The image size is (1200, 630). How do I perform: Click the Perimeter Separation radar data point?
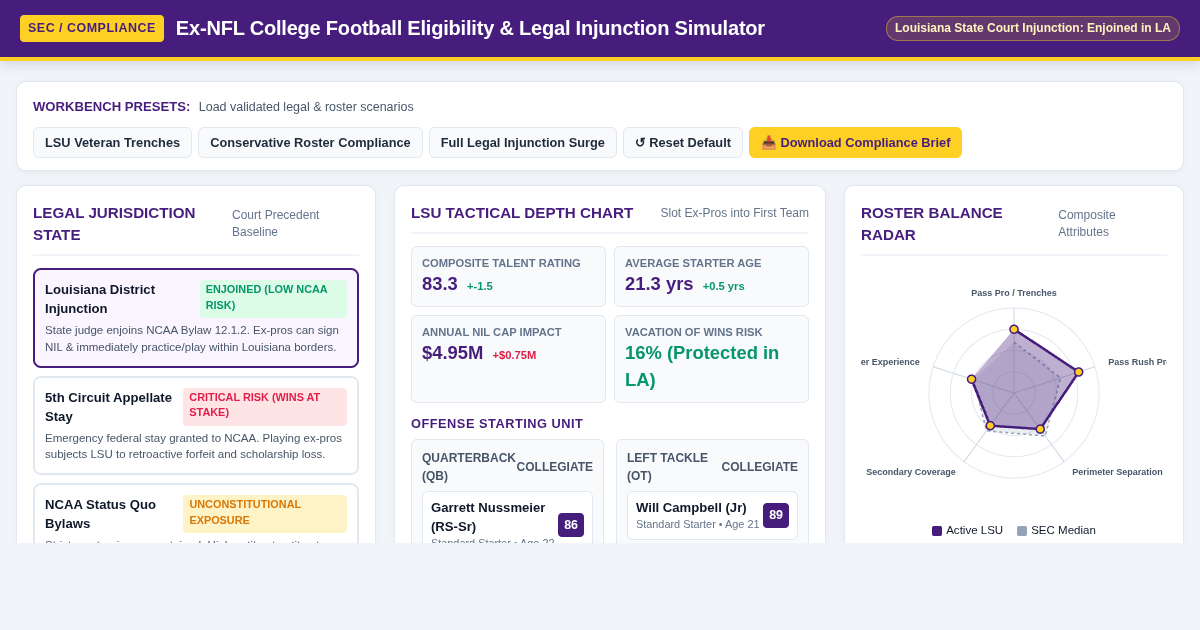pos(1040,429)
